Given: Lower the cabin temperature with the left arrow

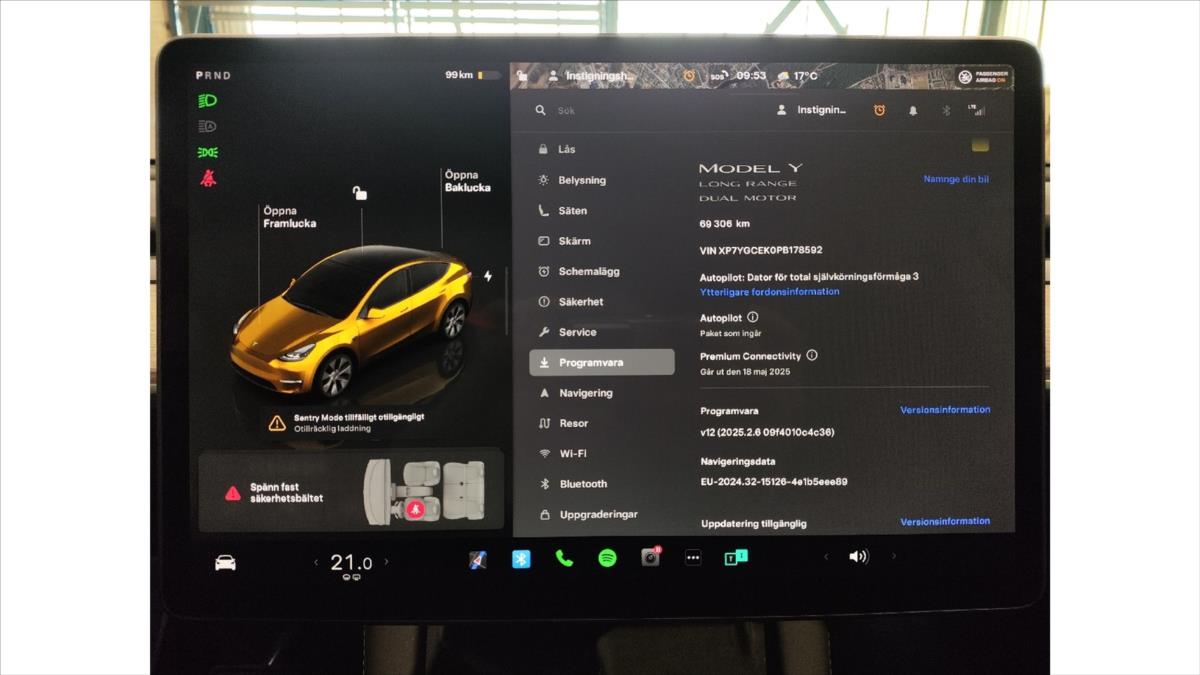Looking at the screenshot, I should point(316,562).
